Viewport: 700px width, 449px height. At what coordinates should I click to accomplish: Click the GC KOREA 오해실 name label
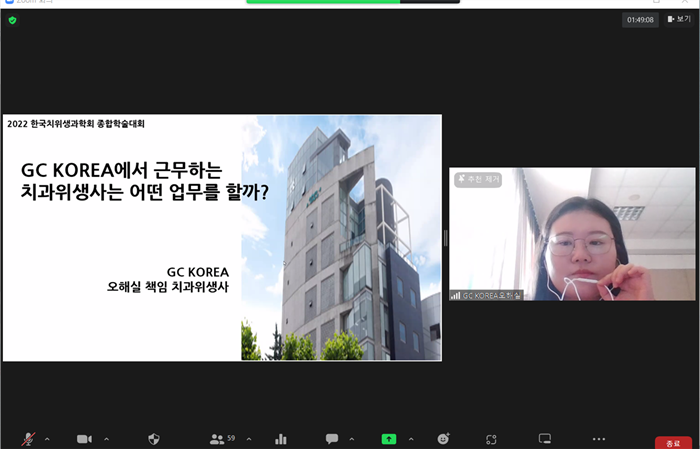point(491,295)
